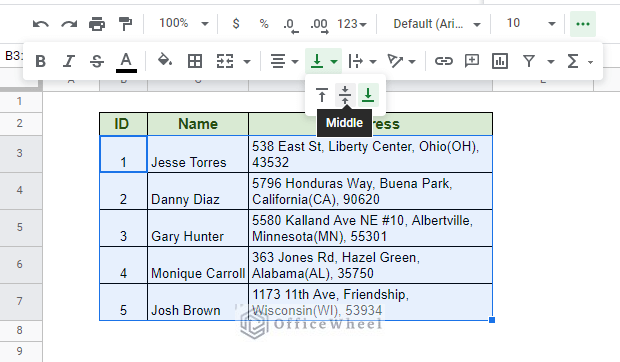Click the Undo arrow icon
The width and height of the screenshot is (620, 362).
click(41, 25)
